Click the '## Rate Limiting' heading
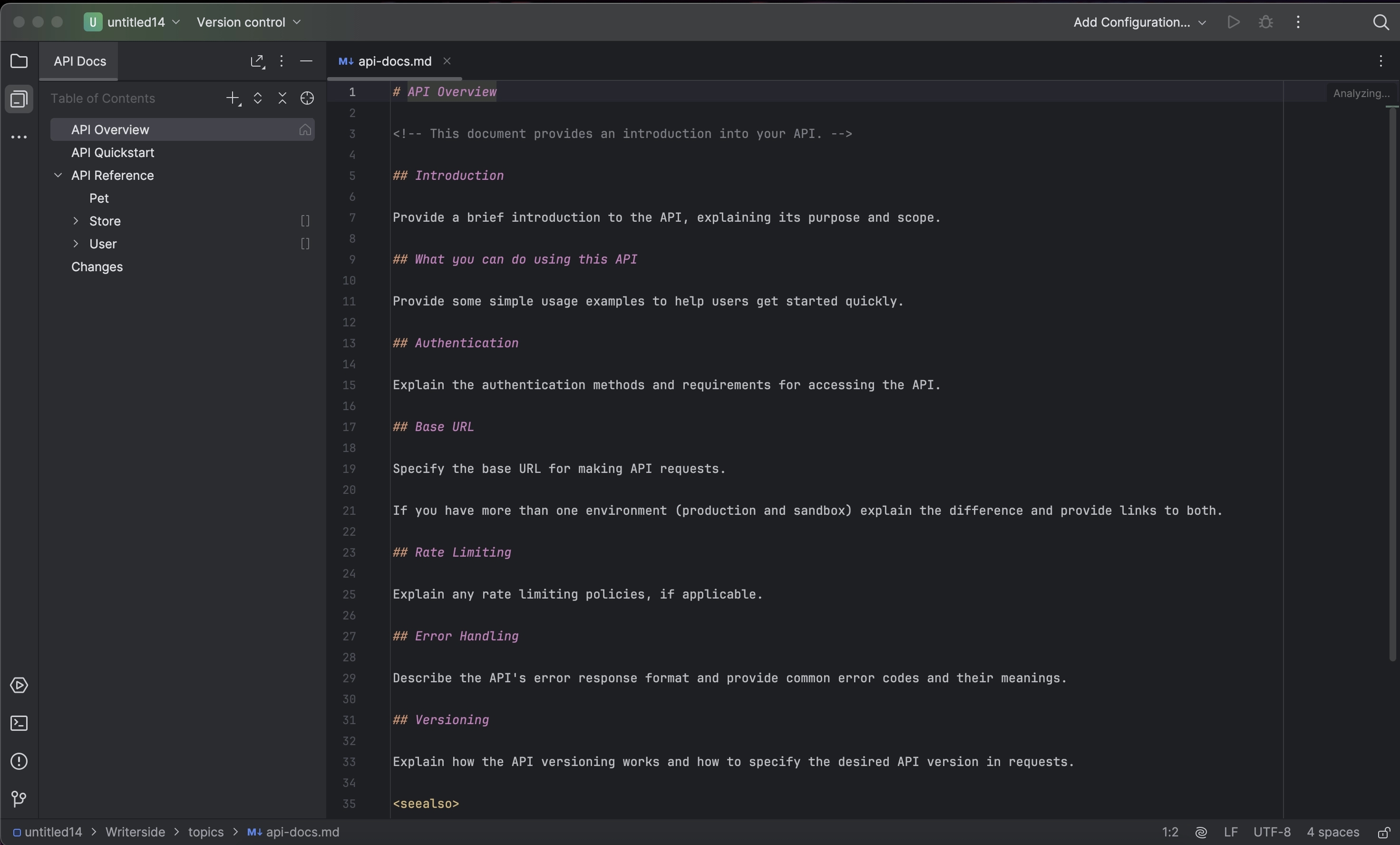The height and width of the screenshot is (845, 1400). (x=452, y=553)
